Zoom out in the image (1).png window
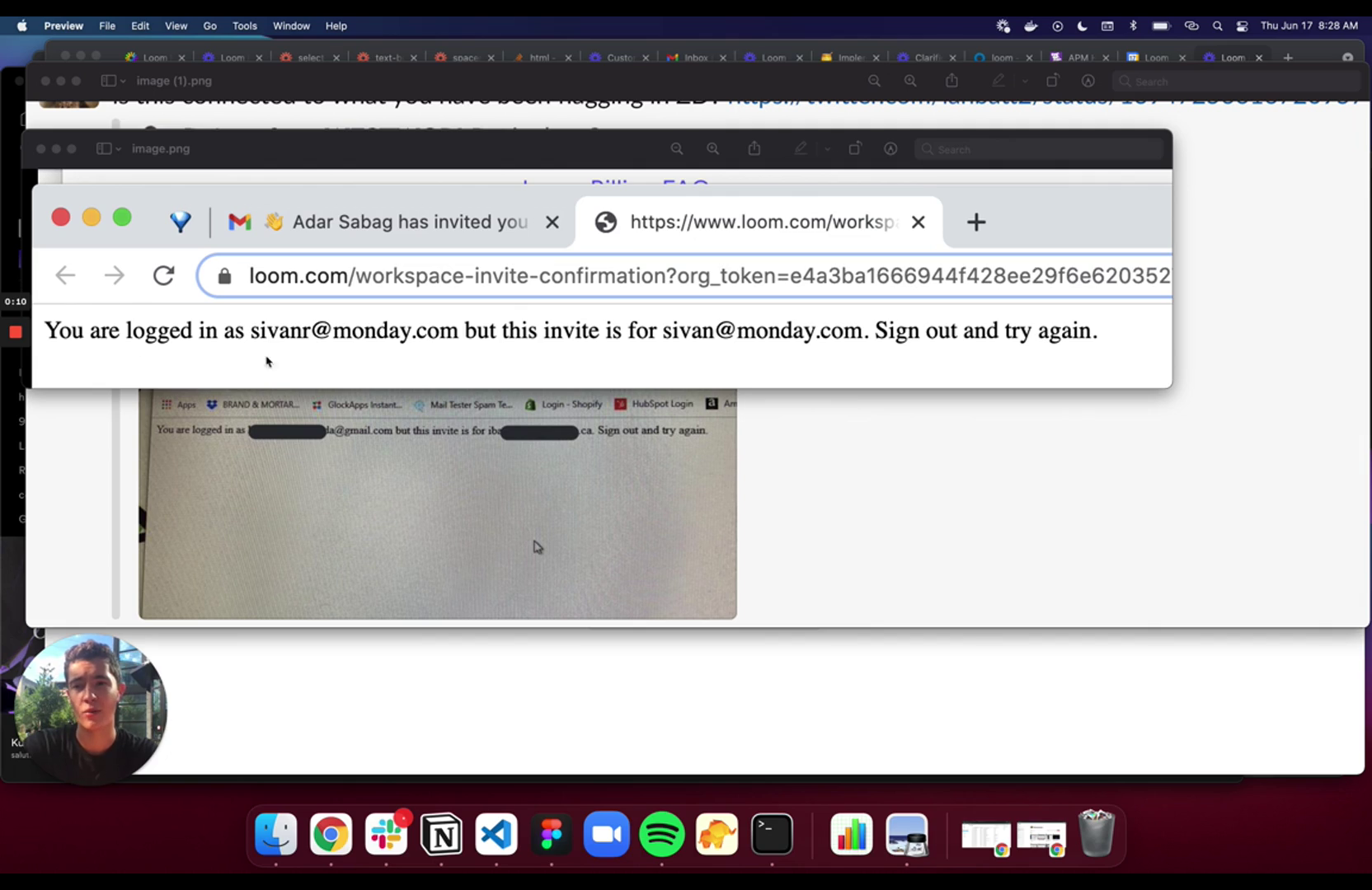Image resolution: width=1372 pixels, height=890 pixels. (875, 81)
